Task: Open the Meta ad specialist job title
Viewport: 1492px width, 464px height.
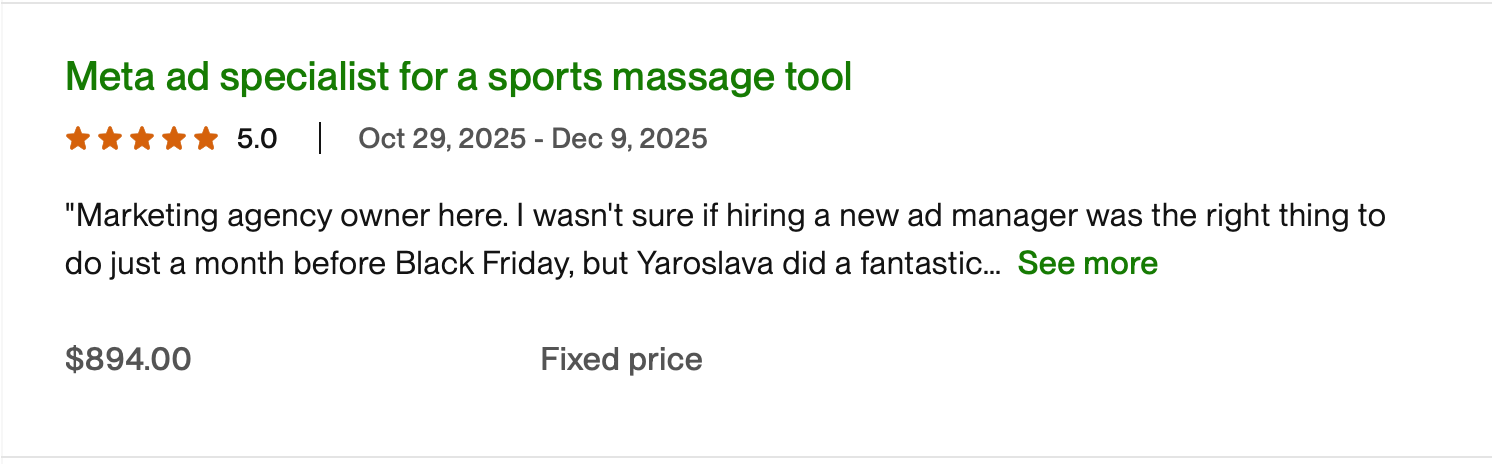Action: click(458, 77)
